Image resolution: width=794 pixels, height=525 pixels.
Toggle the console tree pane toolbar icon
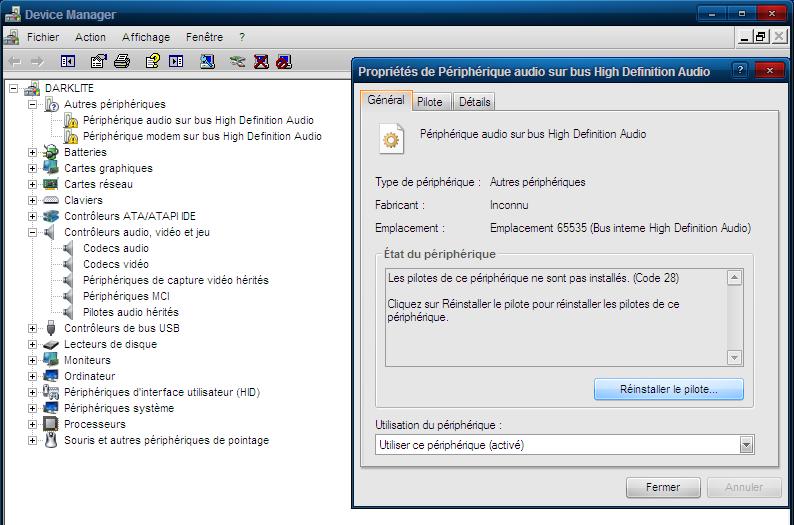click(x=68, y=61)
